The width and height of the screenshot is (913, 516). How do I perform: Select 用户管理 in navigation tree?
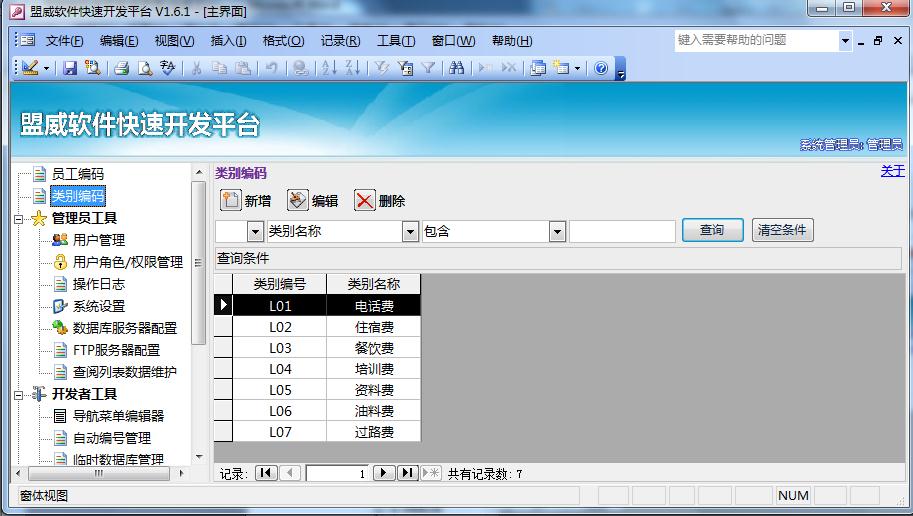coord(98,240)
